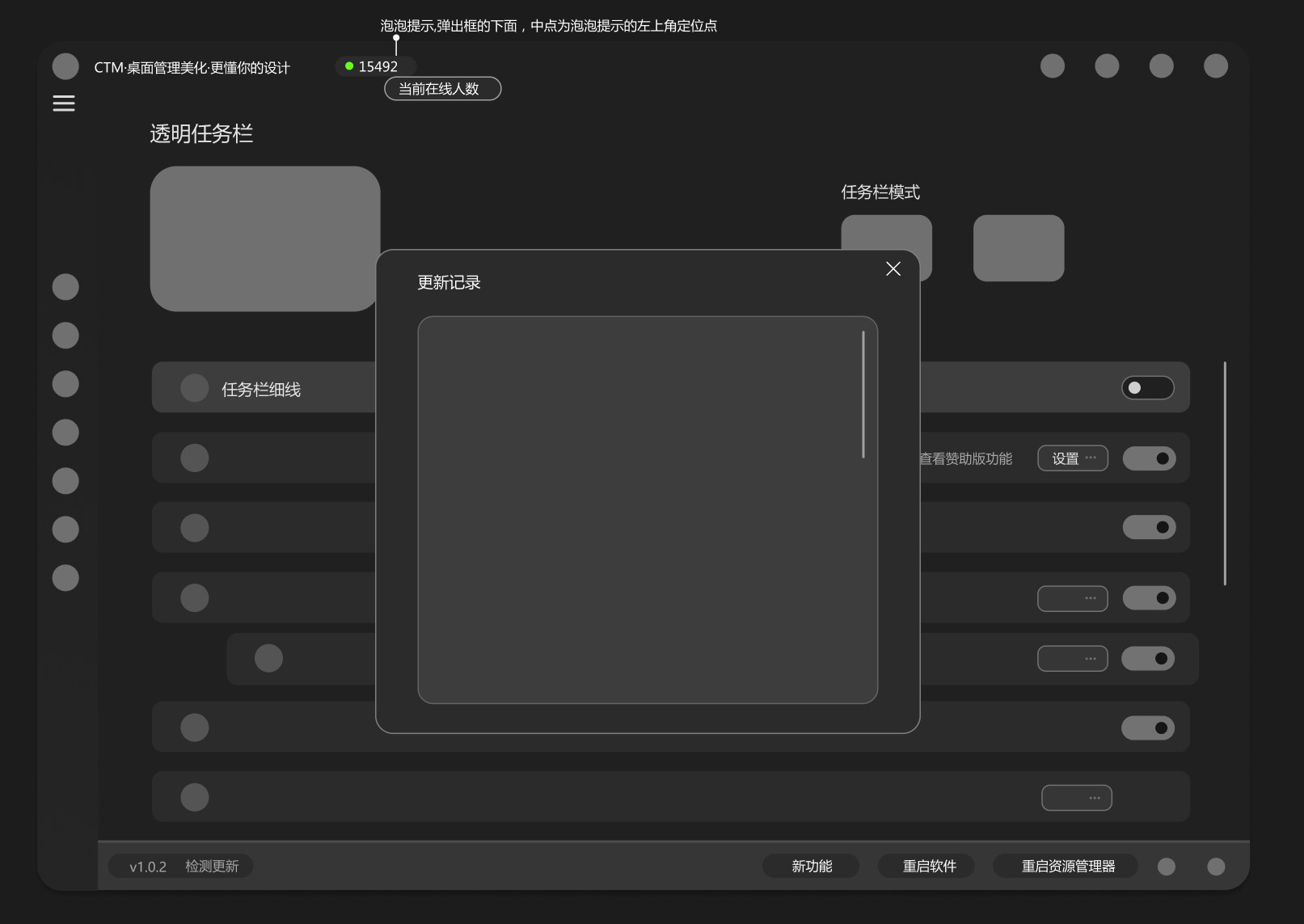Click the bottommost sidebar circle icon
This screenshot has height=924, width=1304.
(65, 578)
